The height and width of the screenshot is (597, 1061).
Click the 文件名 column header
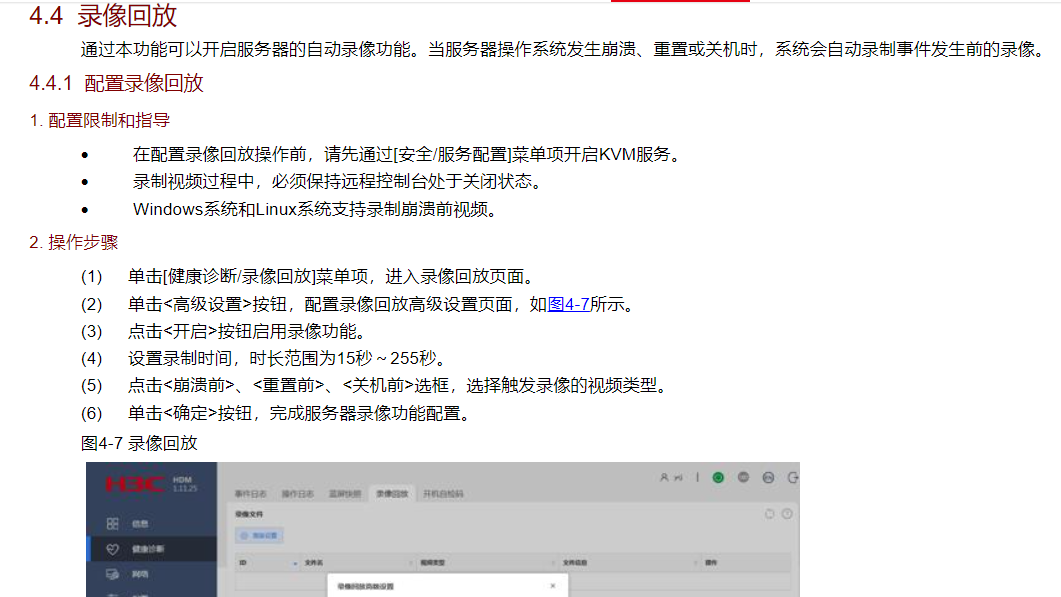[x=313, y=562]
